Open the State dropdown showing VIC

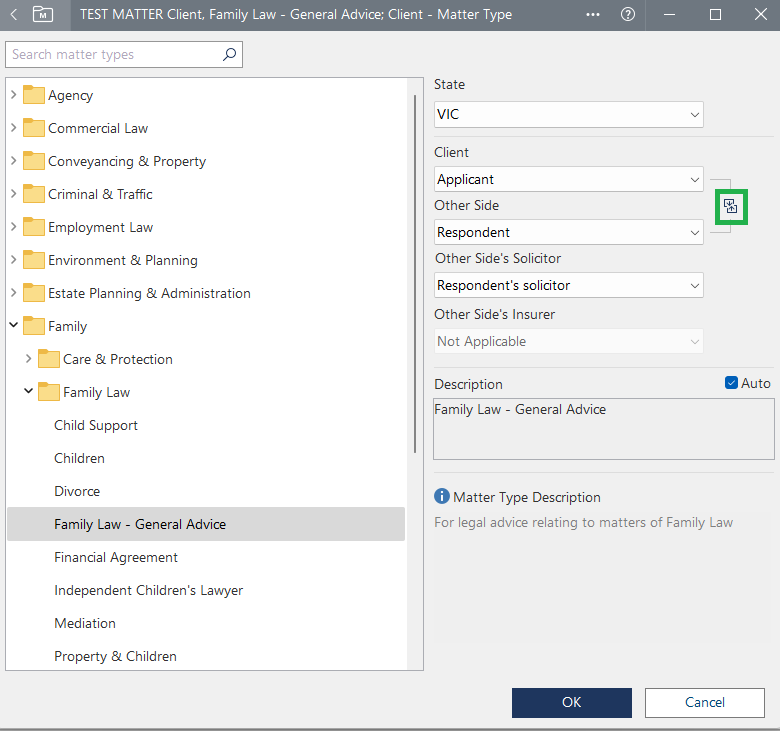pos(568,115)
